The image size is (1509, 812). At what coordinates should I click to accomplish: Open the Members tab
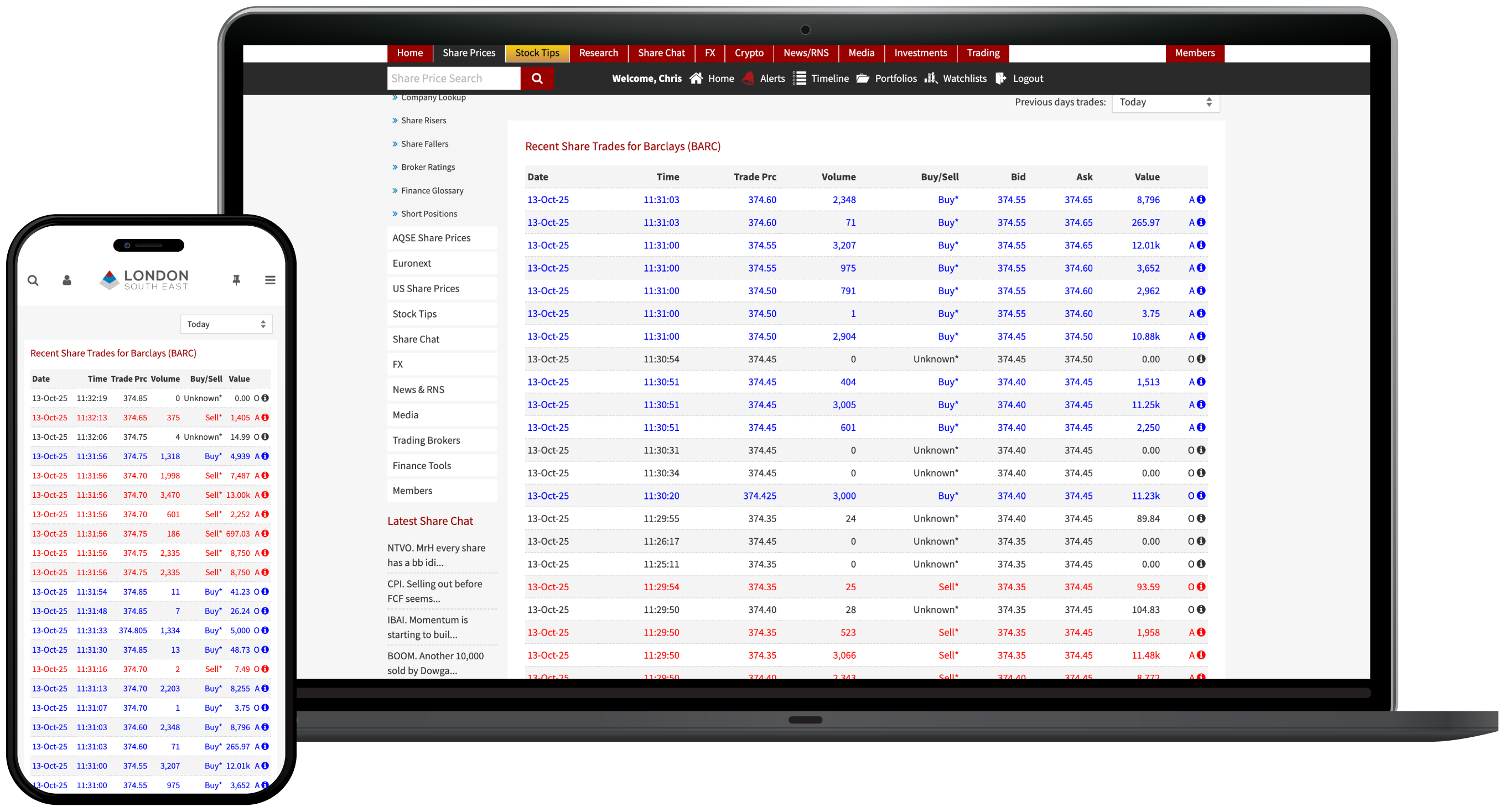coord(1195,53)
